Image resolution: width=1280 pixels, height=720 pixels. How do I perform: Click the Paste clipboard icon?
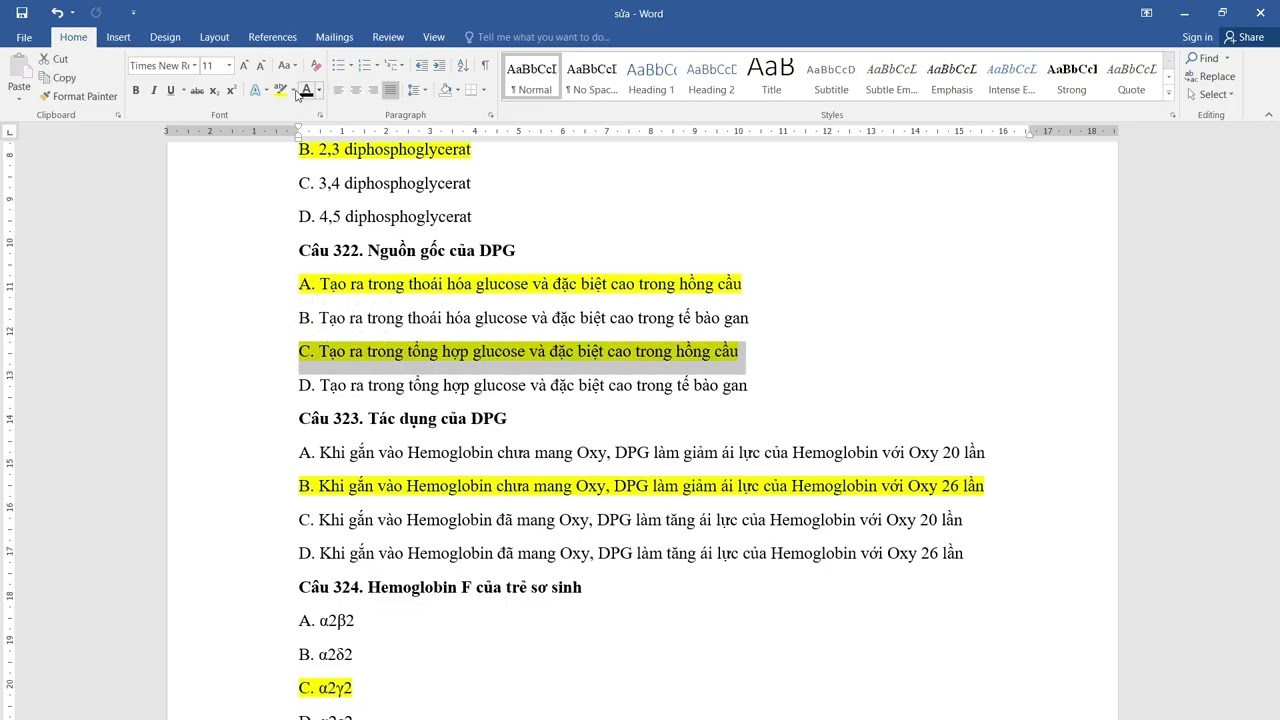pos(19,67)
